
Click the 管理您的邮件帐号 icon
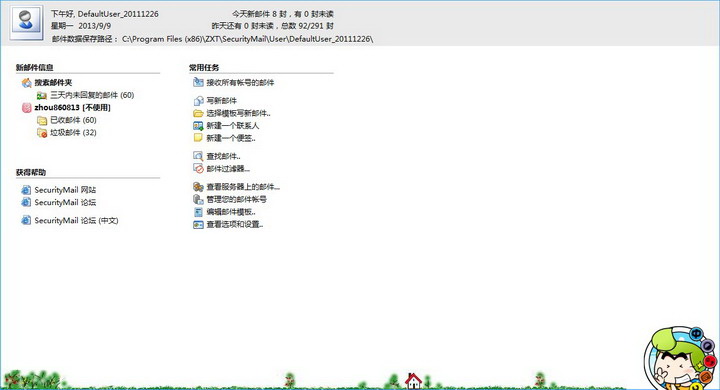[198, 199]
